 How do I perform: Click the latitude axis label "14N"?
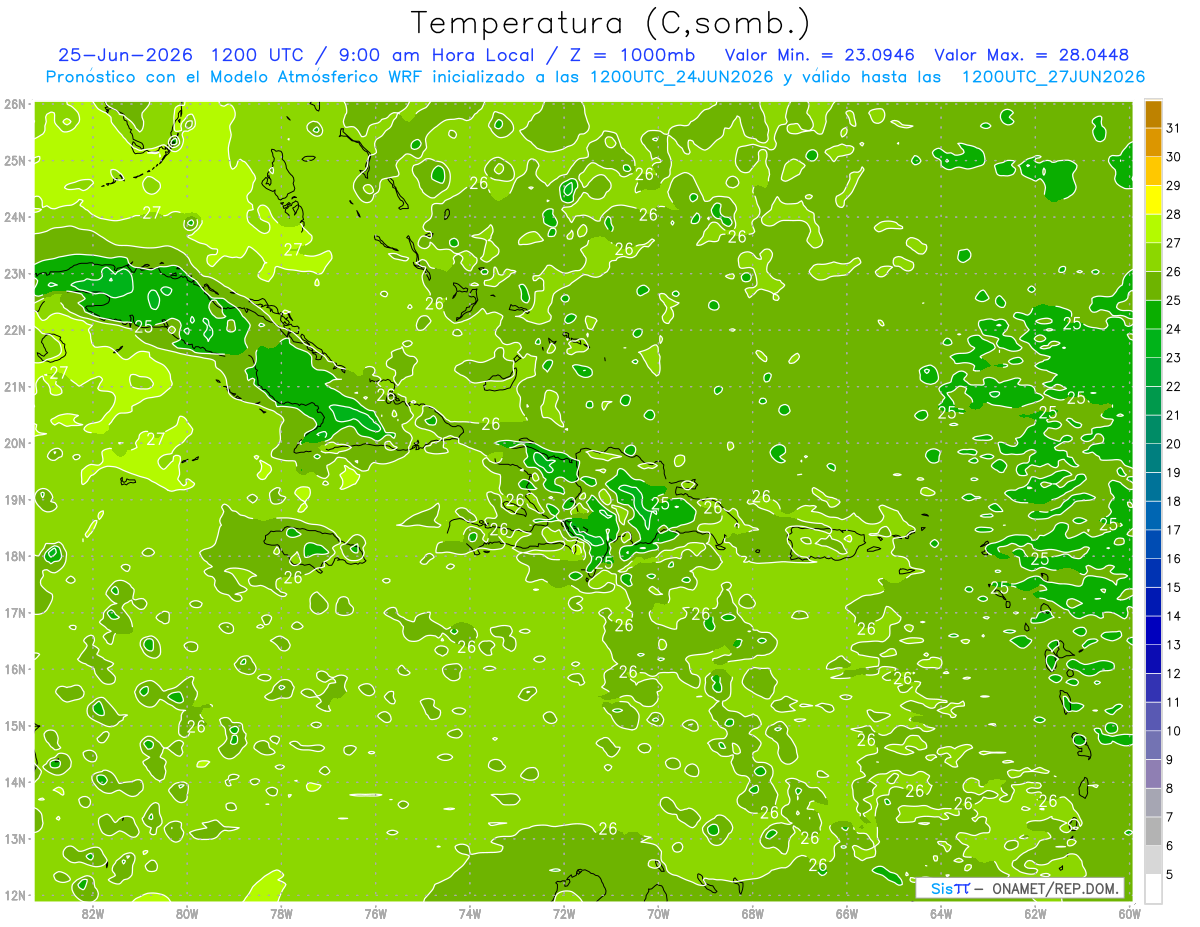click(x=14, y=782)
